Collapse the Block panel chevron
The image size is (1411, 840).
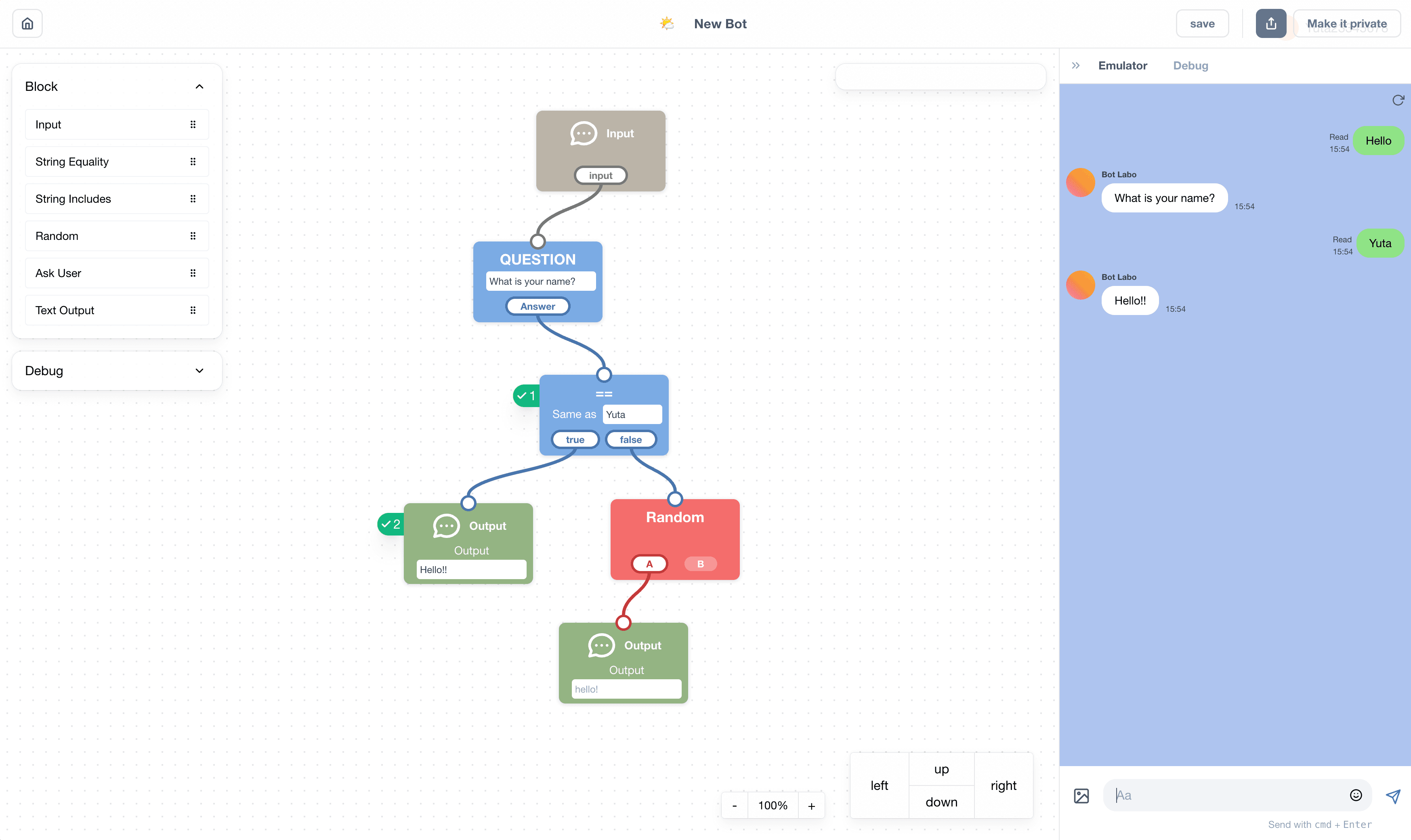[199, 86]
